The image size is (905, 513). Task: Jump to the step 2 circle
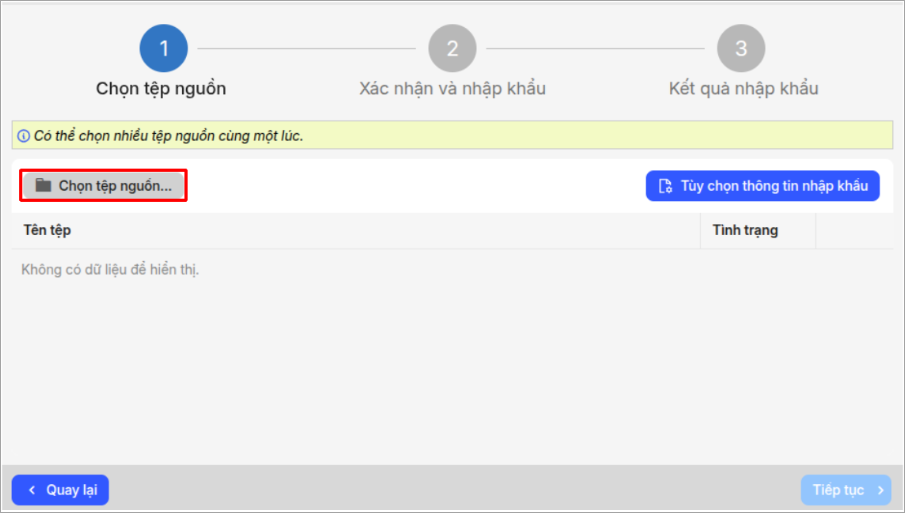click(452, 48)
